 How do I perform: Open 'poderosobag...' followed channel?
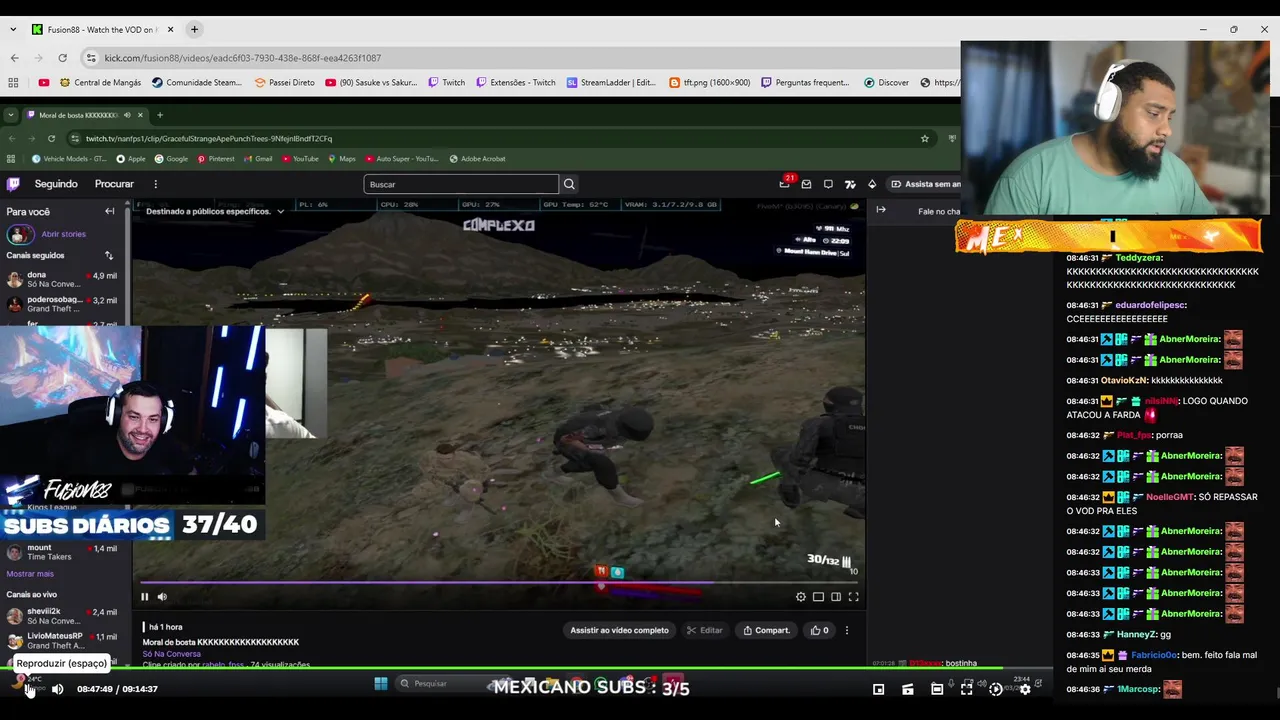tap(63, 304)
